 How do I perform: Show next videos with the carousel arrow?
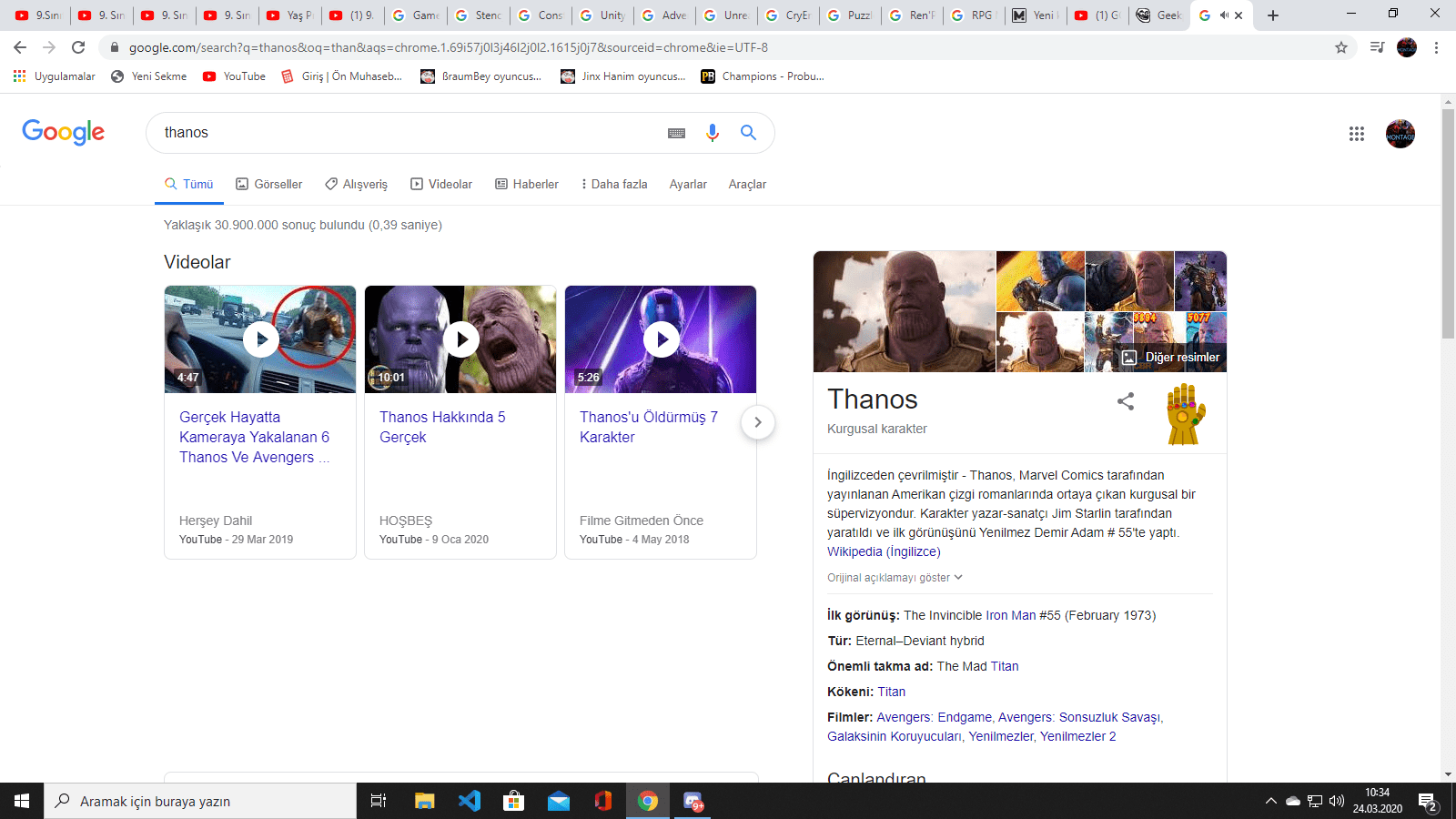click(758, 422)
